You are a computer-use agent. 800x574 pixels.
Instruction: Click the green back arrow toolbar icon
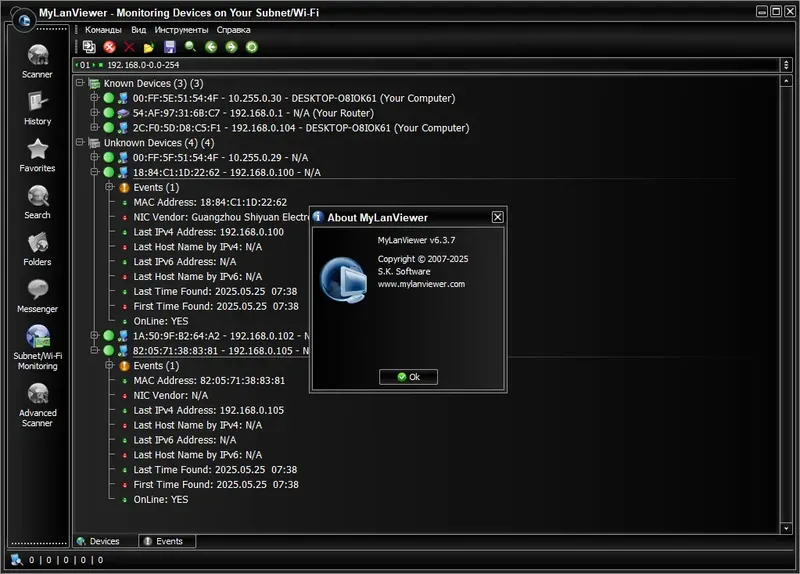pyautogui.click(x=211, y=47)
